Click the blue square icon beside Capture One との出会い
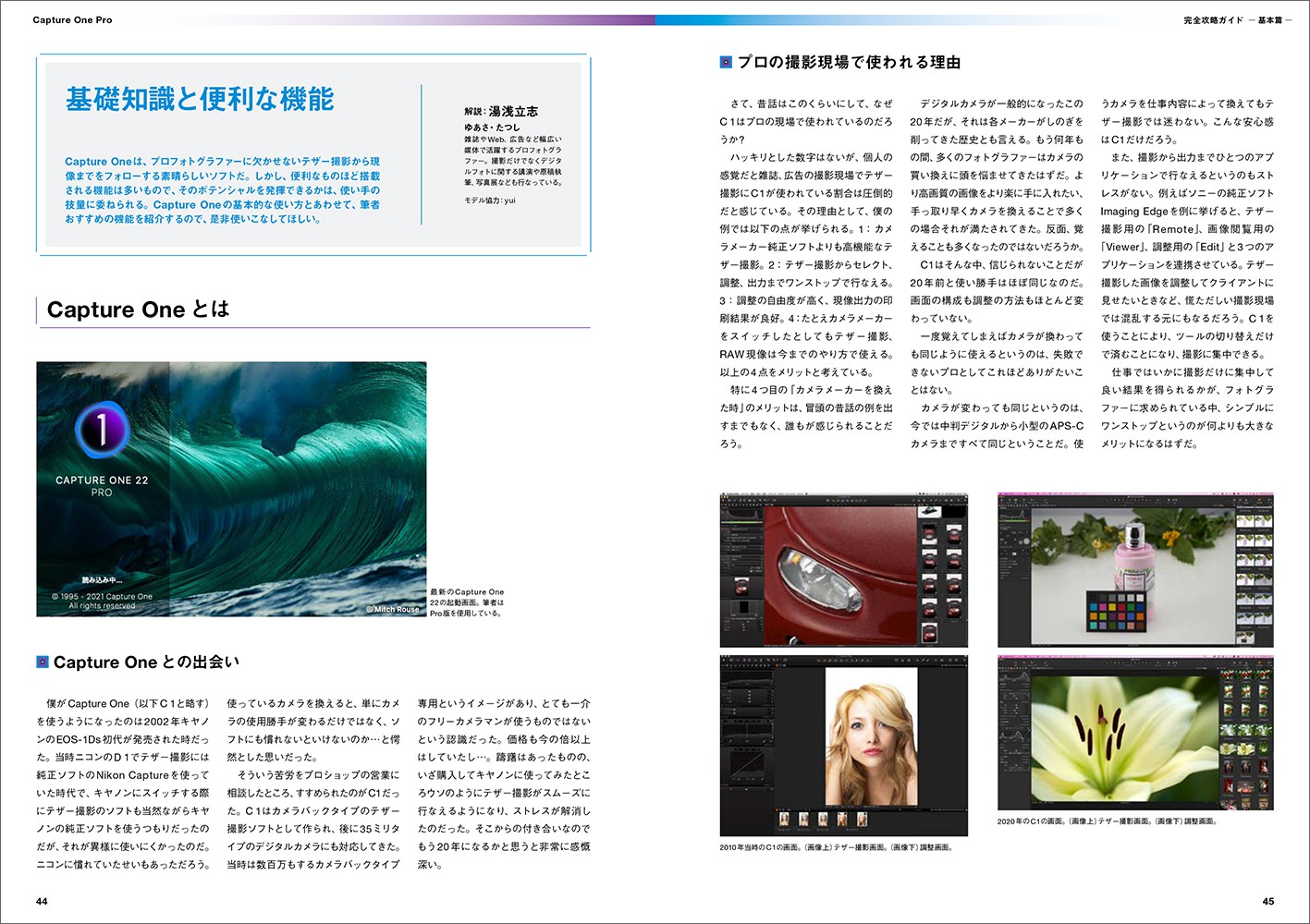Viewport: 1310px width, 924px height. point(43,662)
